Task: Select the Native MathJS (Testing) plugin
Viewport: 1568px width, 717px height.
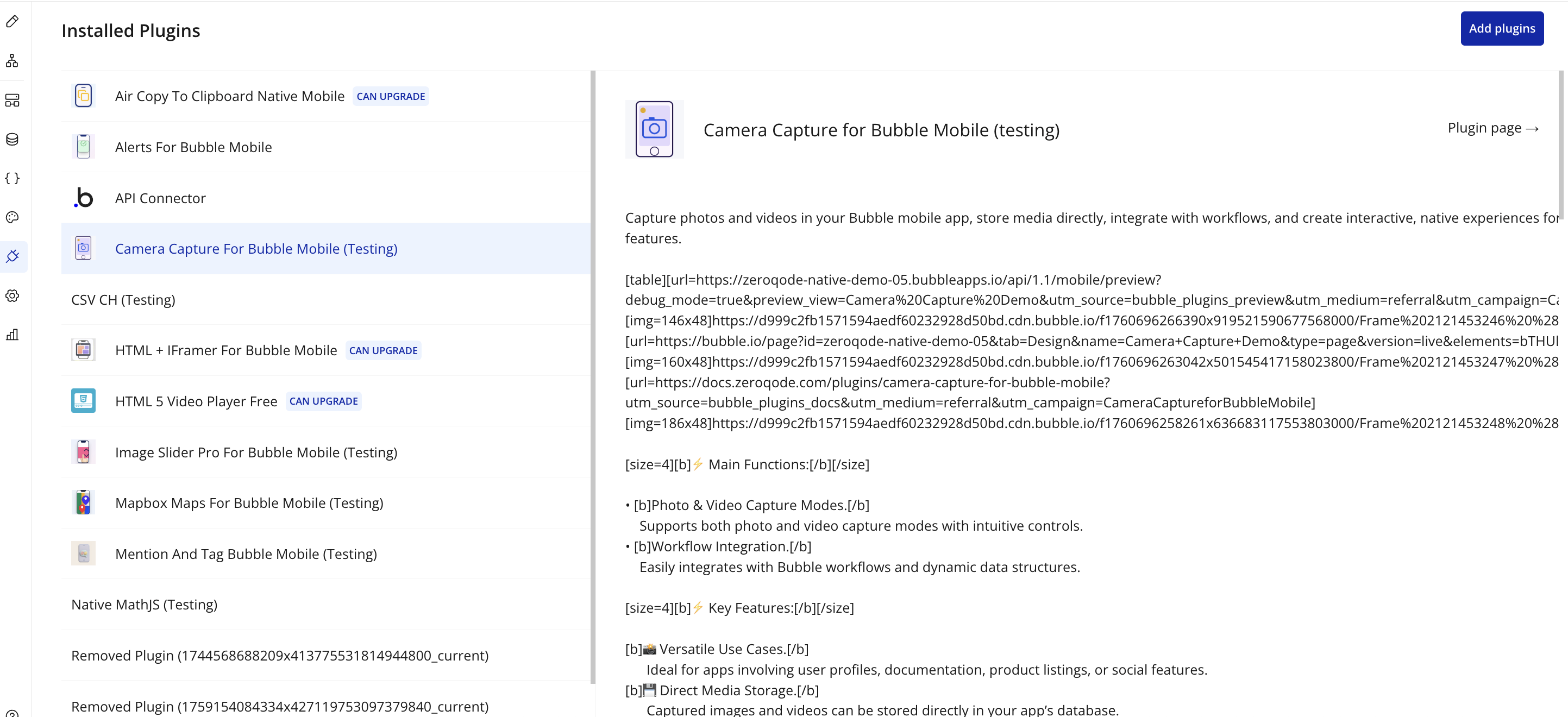Action: click(x=145, y=605)
